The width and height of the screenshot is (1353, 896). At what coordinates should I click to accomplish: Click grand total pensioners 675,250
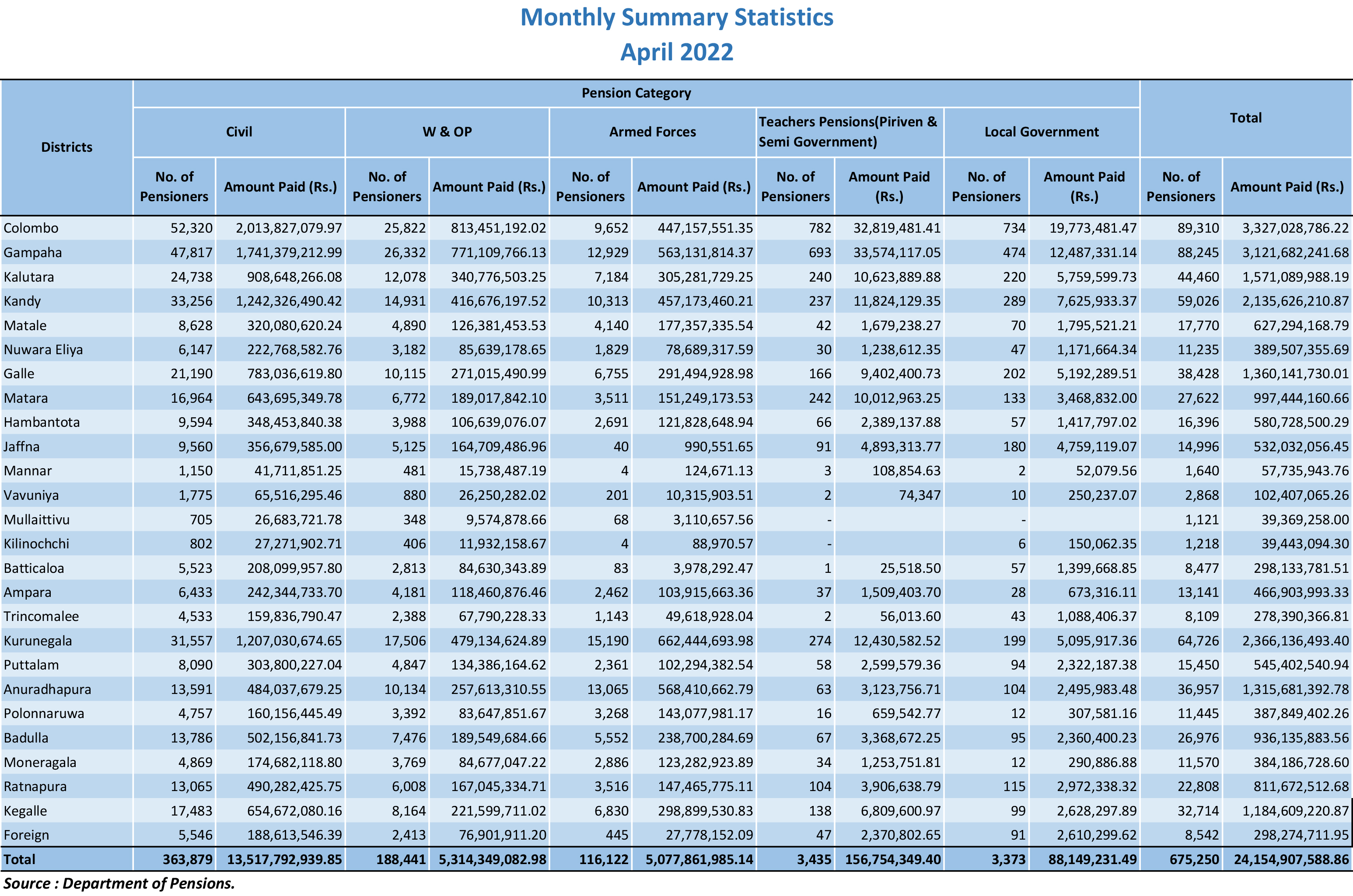click(x=1194, y=860)
